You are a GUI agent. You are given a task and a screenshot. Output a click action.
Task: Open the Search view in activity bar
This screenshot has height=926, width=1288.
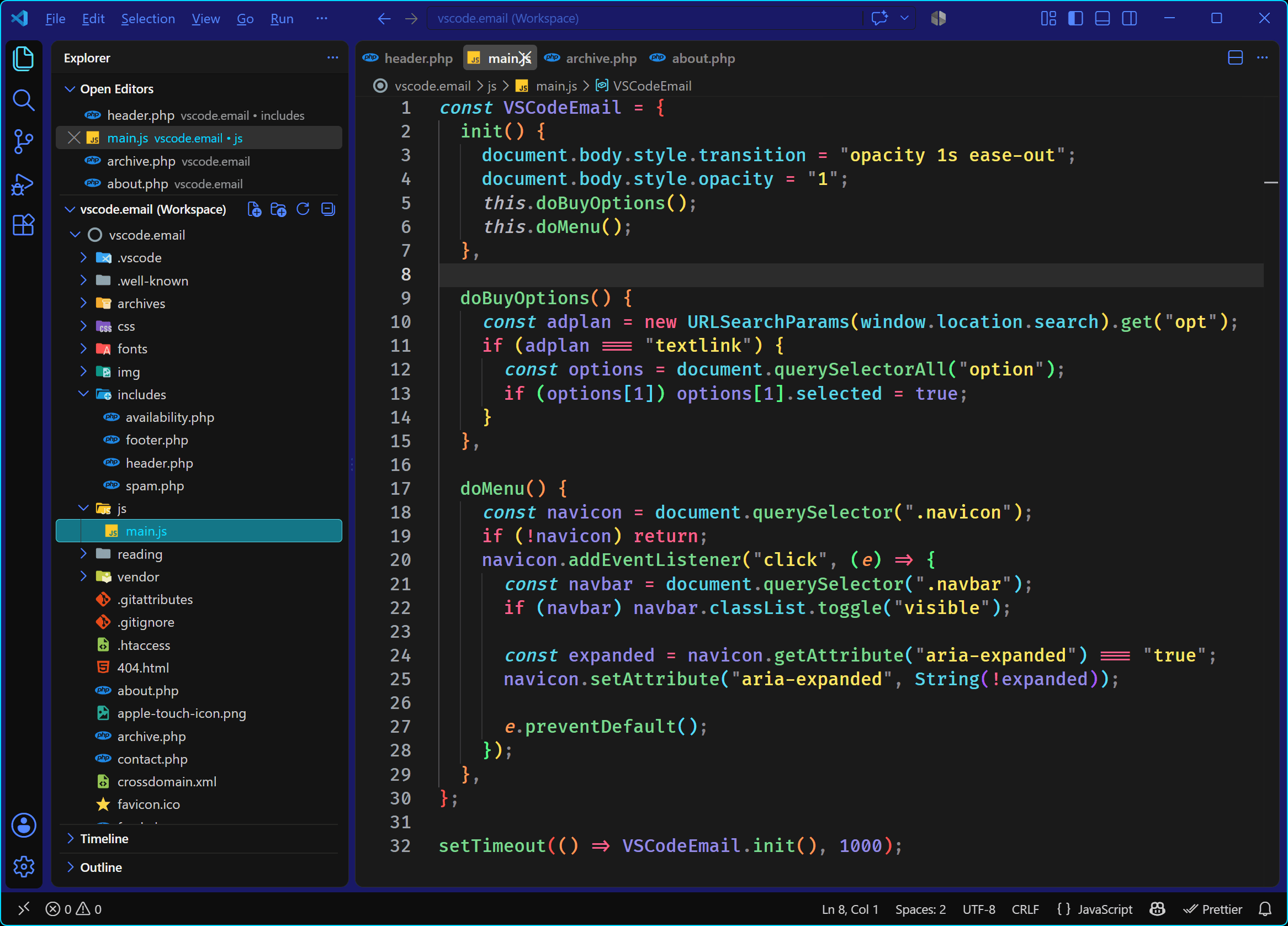(23, 100)
